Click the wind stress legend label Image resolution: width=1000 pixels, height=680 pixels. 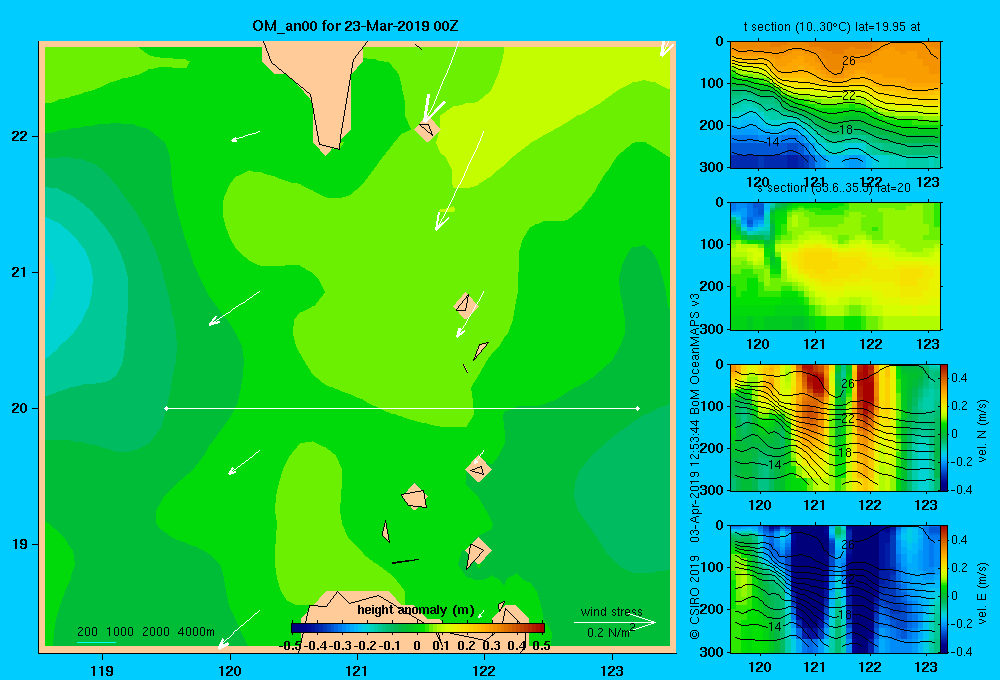point(611,612)
